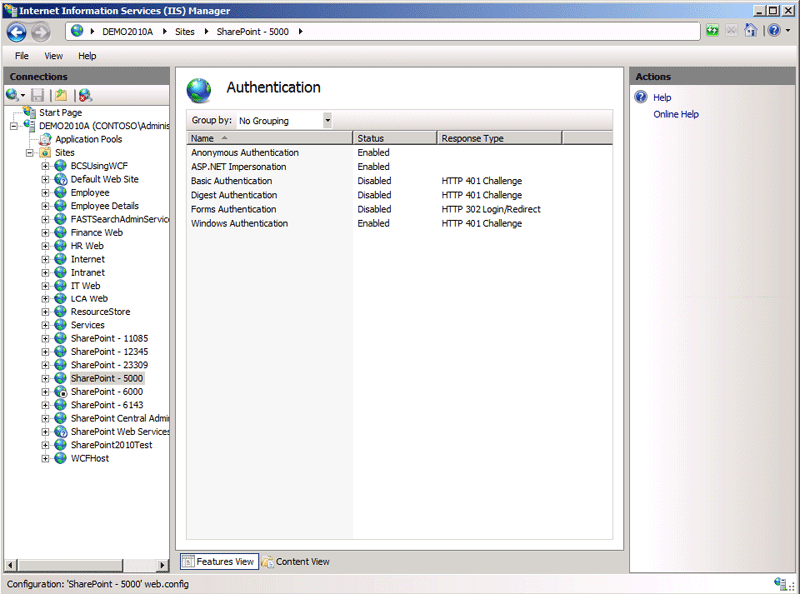Switch to the Content View tab
Screen dimensions: 800x594
coord(296,561)
